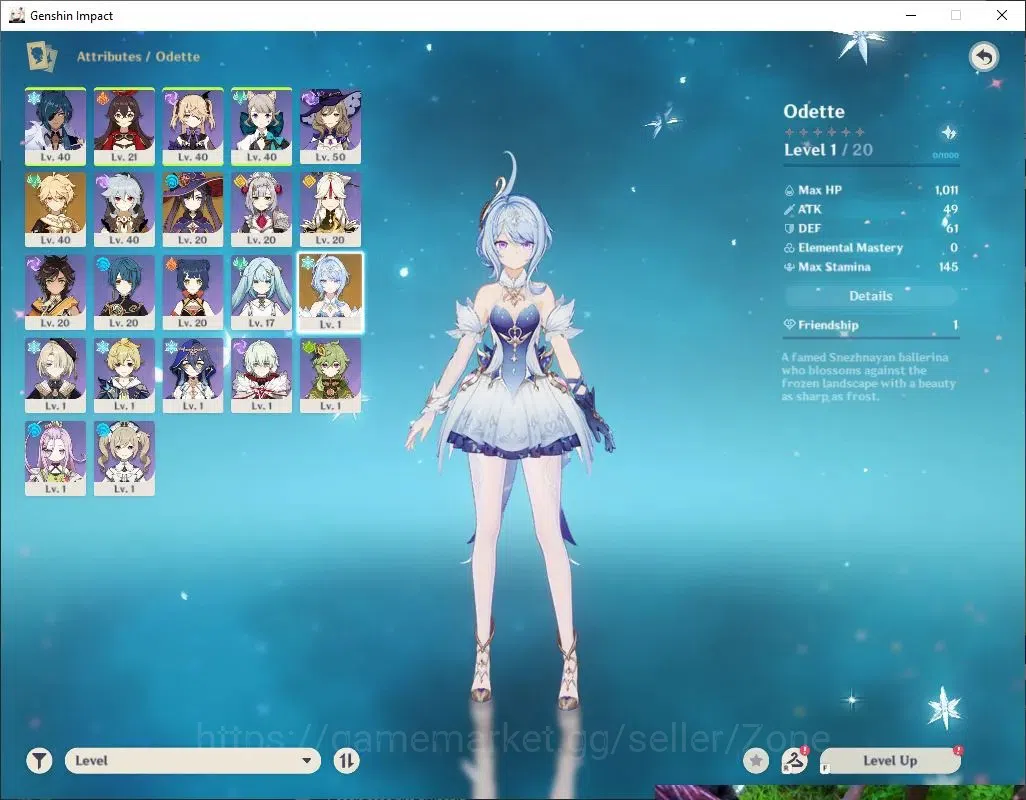Click the ATK stat row
The image size is (1026, 800).
871,209
